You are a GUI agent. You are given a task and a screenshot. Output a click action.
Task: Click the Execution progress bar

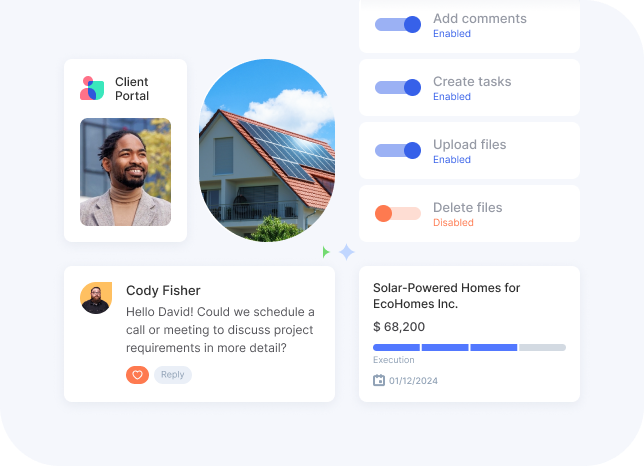coord(469,347)
